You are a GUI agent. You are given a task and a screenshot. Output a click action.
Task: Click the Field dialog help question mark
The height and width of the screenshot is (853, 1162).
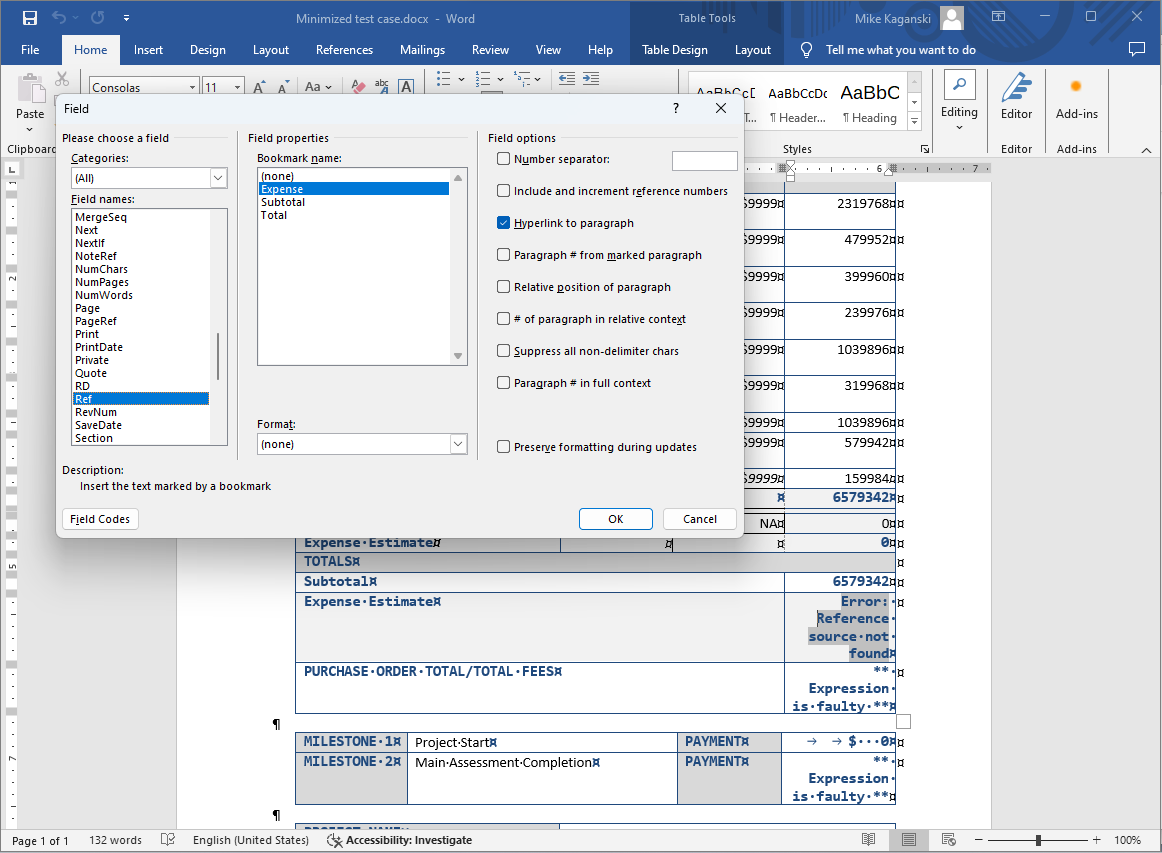click(676, 108)
